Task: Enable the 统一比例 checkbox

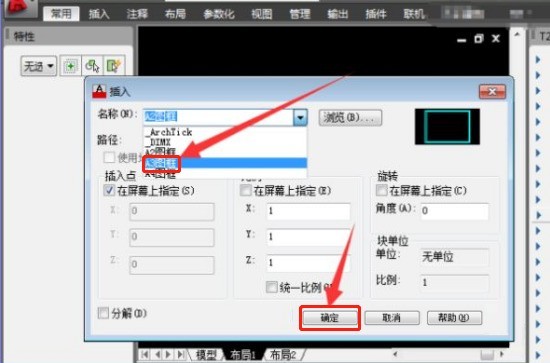Action: click(271, 287)
